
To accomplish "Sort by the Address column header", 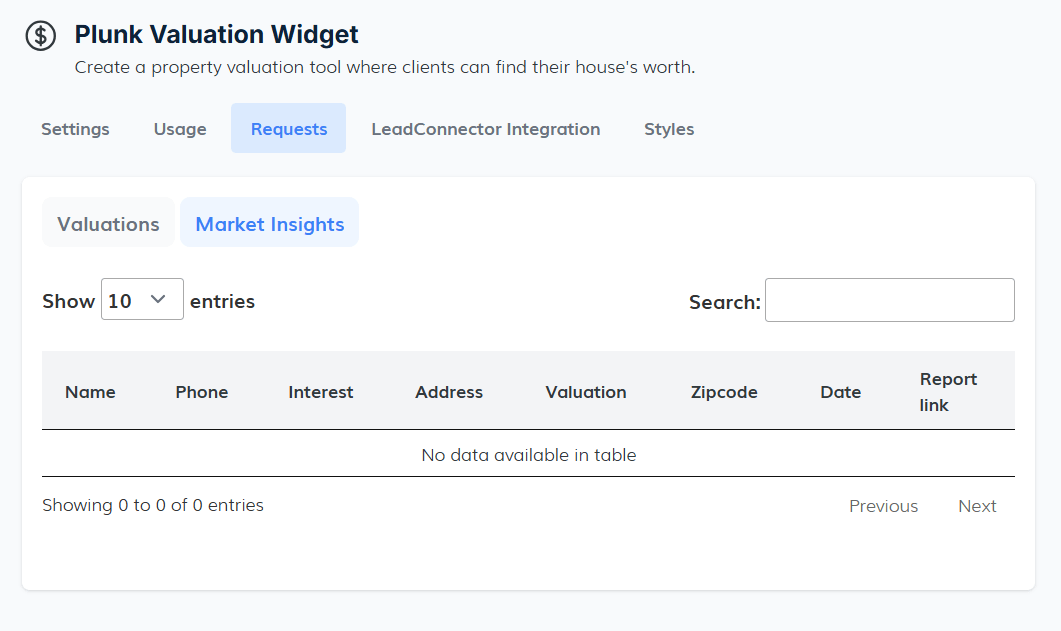I will (x=449, y=392).
